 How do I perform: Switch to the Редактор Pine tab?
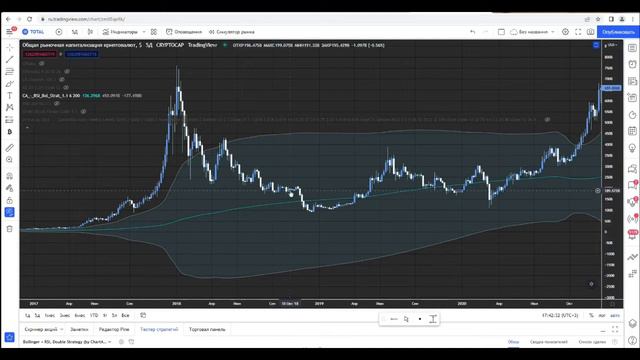click(114, 329)
